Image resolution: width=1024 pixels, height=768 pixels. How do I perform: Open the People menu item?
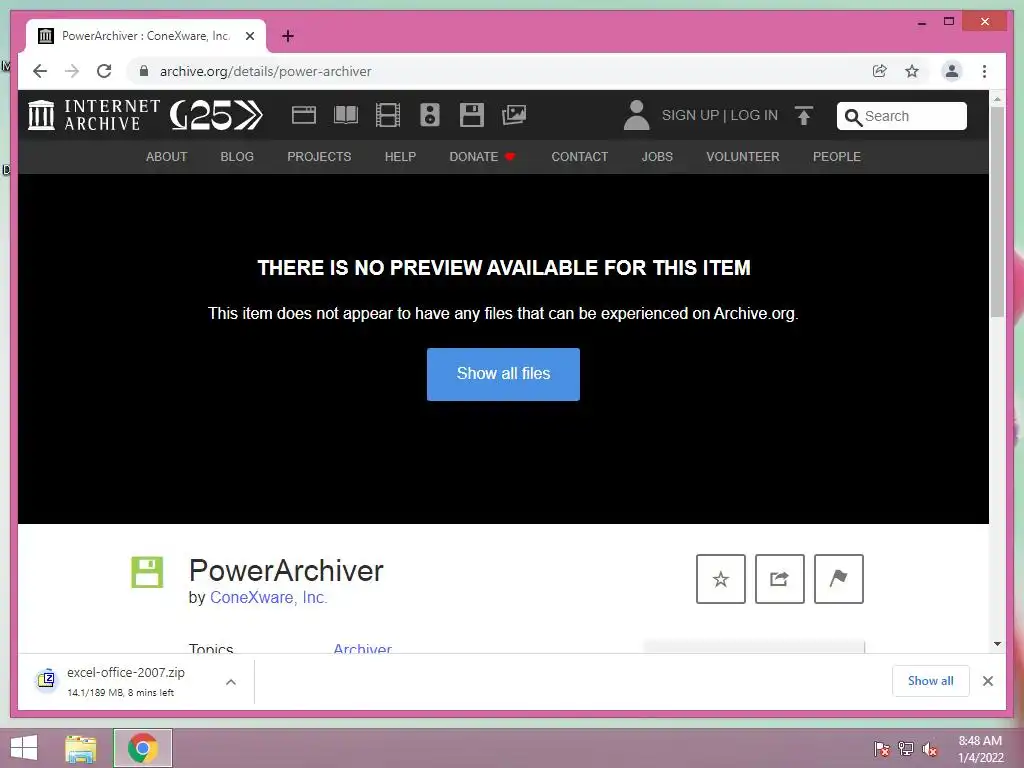point(837,157)
